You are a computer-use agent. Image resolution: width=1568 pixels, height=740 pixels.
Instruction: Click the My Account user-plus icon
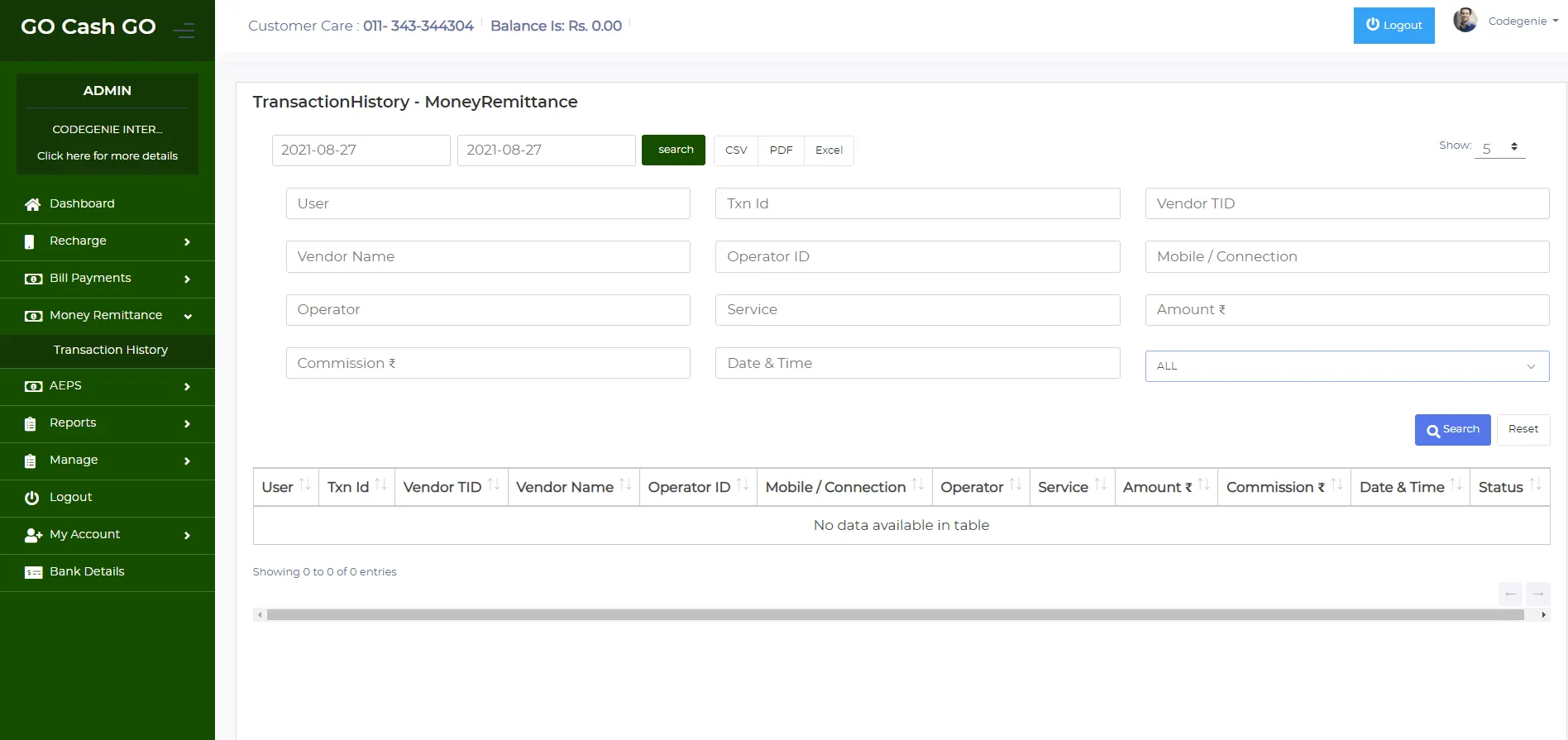click(33, 535)
